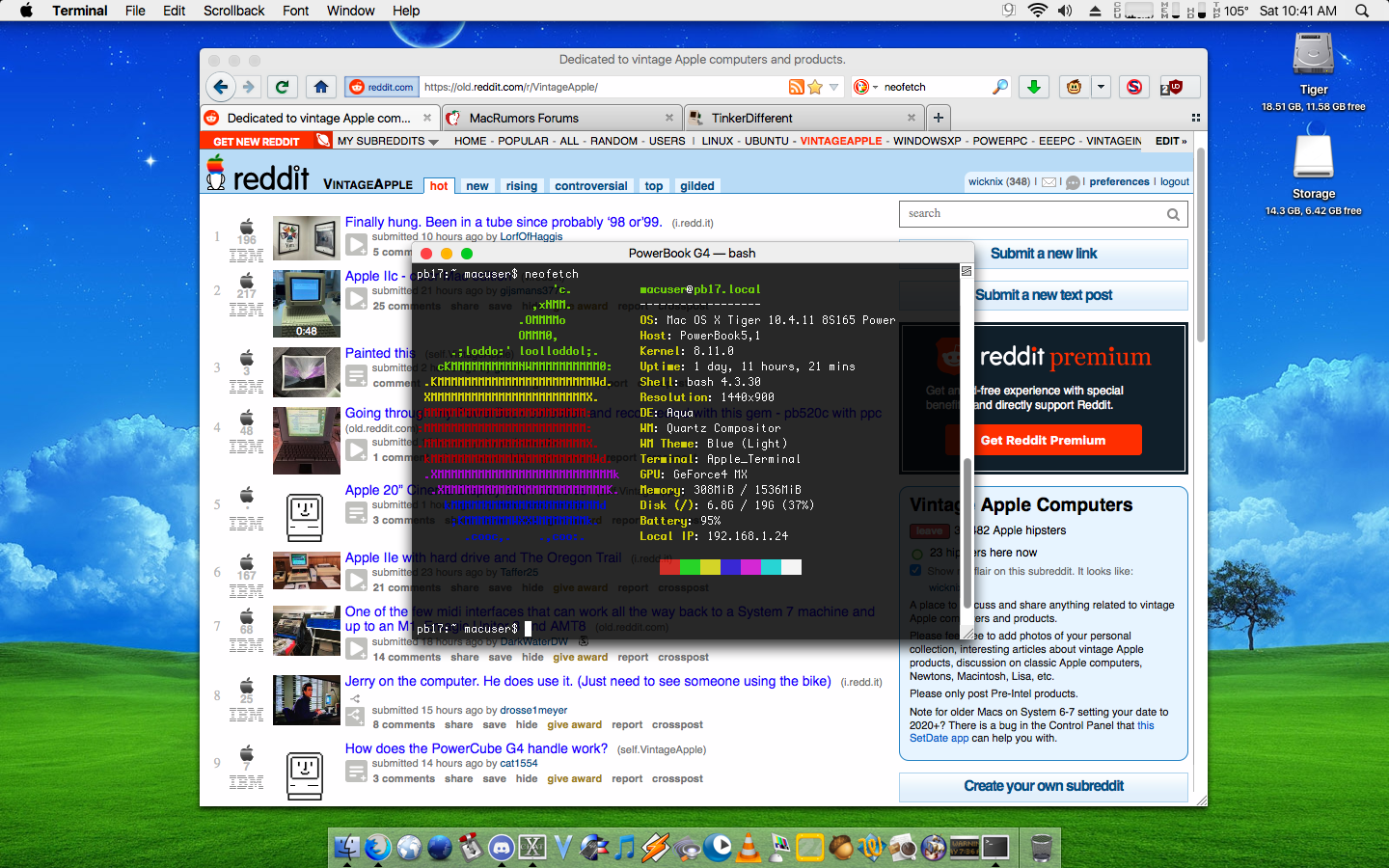Click the tab groups grid icon beside tabs

click(x=1195, y=118)
